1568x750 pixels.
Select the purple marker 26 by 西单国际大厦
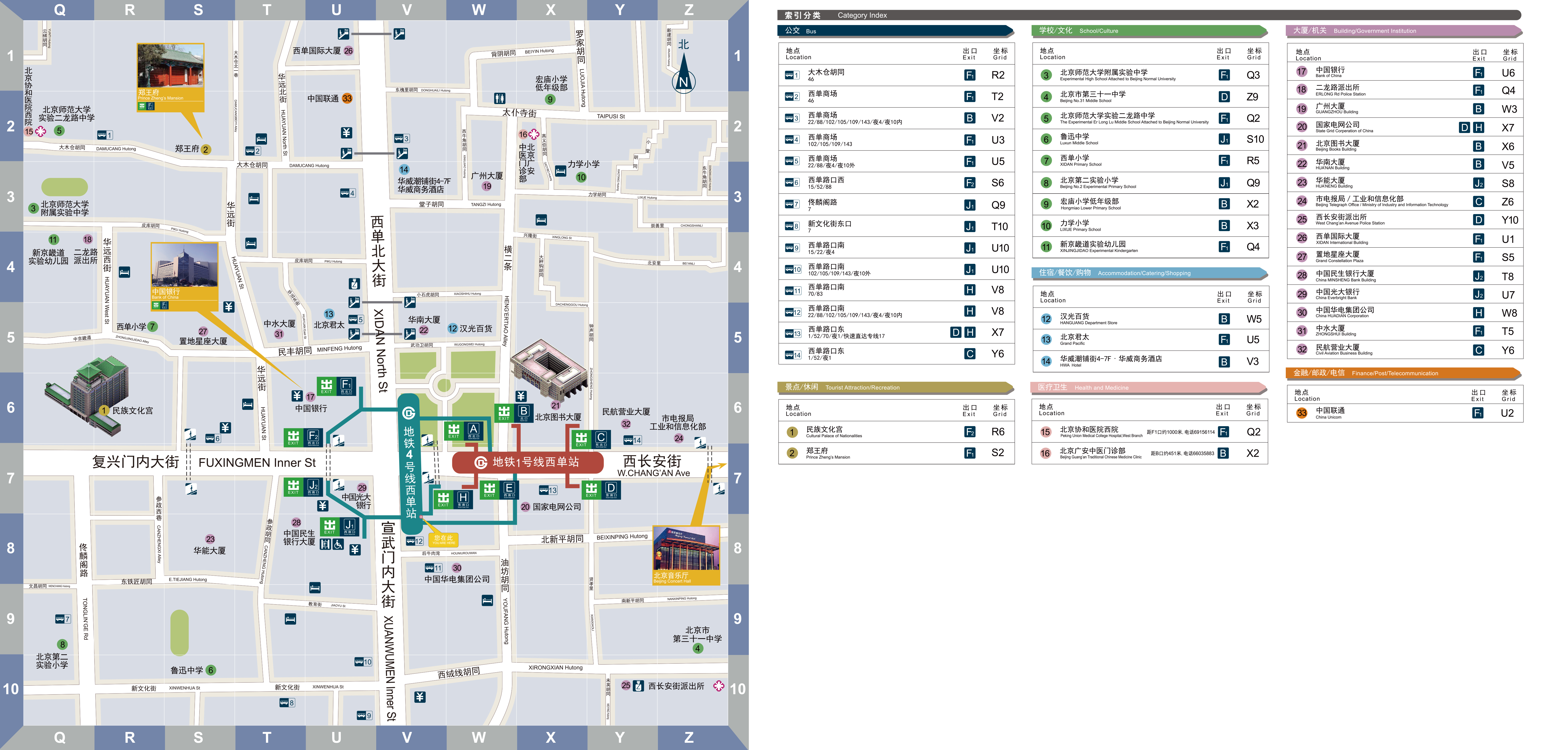(348, 51)
